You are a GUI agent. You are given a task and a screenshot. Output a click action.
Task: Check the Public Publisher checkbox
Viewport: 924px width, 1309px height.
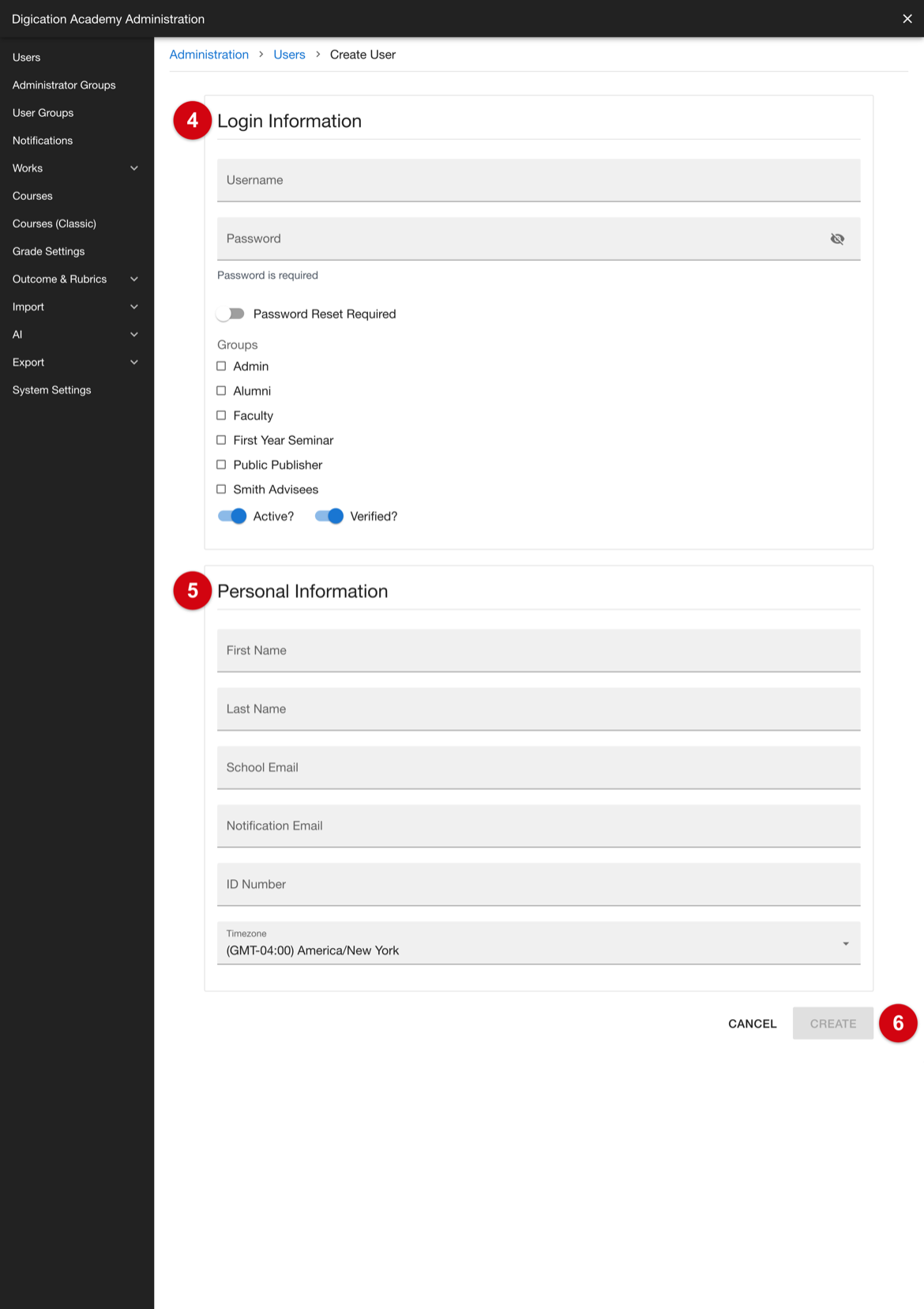click(221, 465)
